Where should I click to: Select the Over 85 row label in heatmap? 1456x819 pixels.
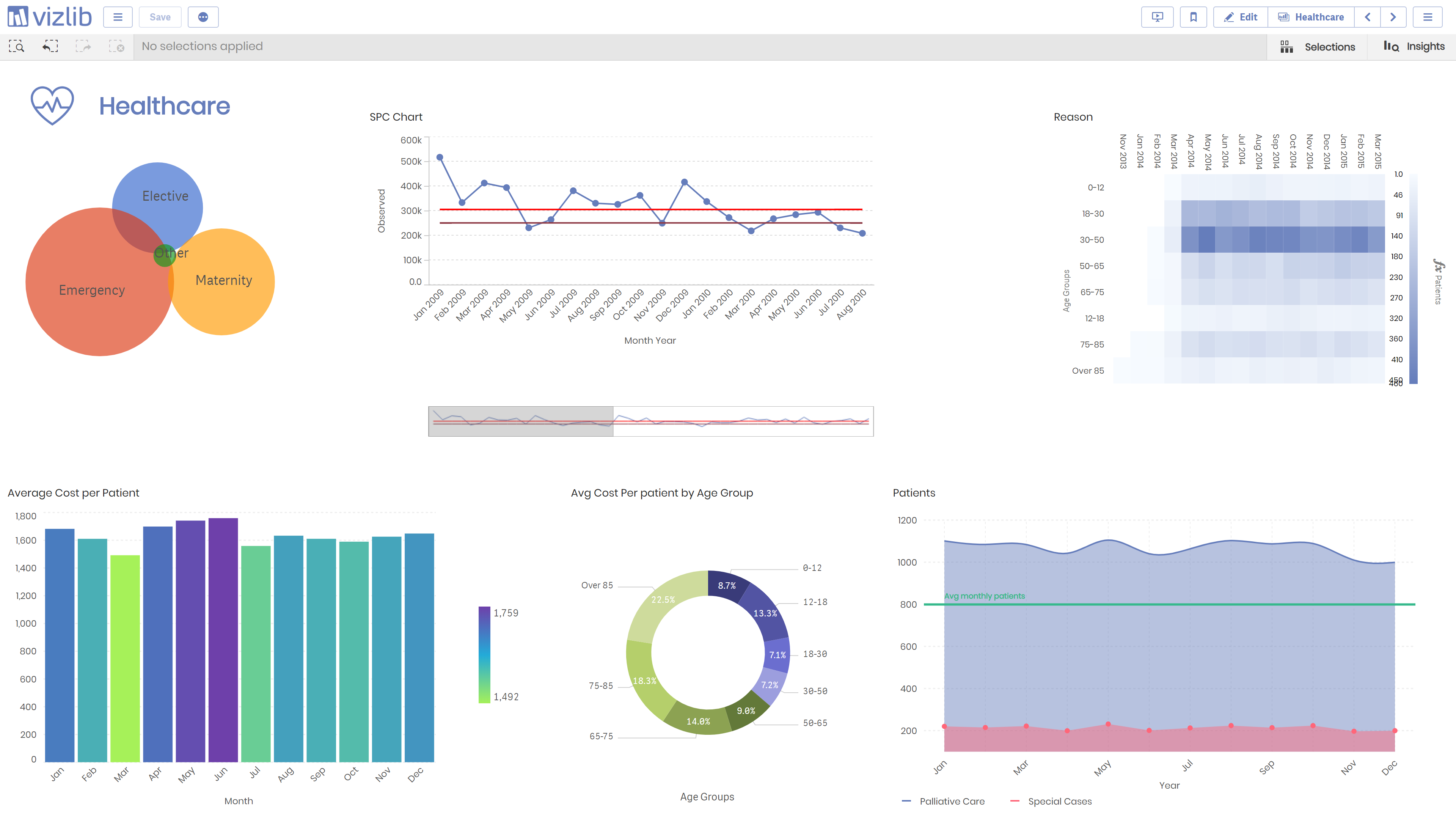1087,371
